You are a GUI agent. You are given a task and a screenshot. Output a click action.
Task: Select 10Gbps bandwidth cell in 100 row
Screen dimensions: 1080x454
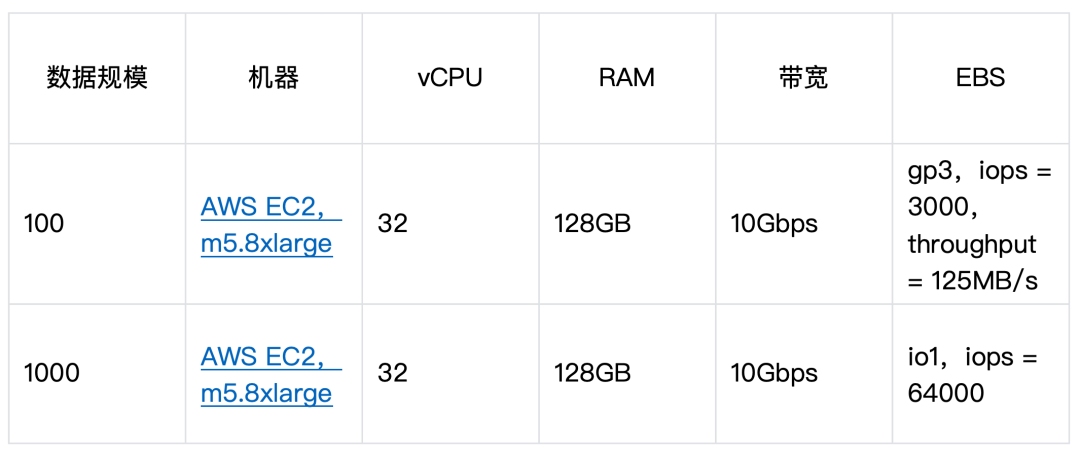coord(774,224)
